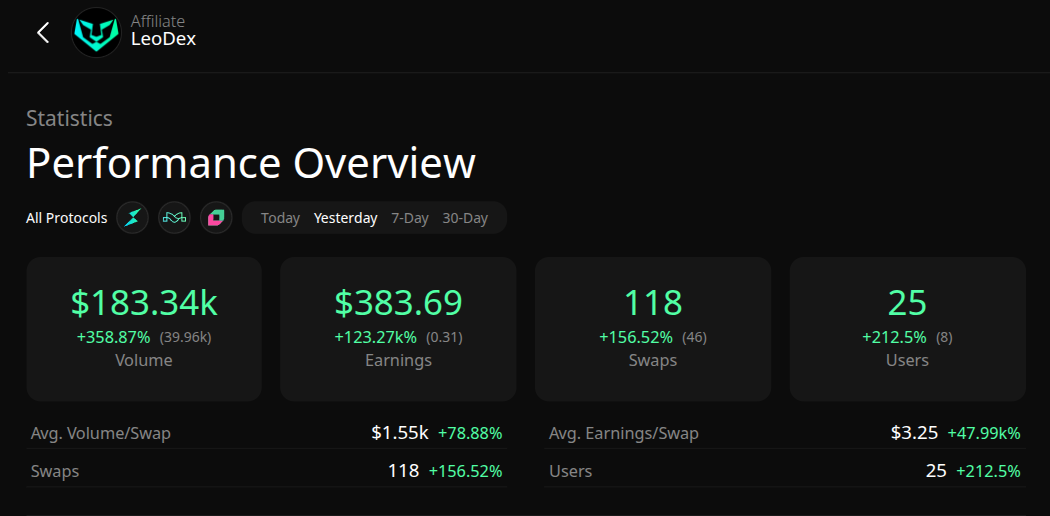Filter by Maya Protocol wave icon

pyautogui.click(x=174, y=218)
